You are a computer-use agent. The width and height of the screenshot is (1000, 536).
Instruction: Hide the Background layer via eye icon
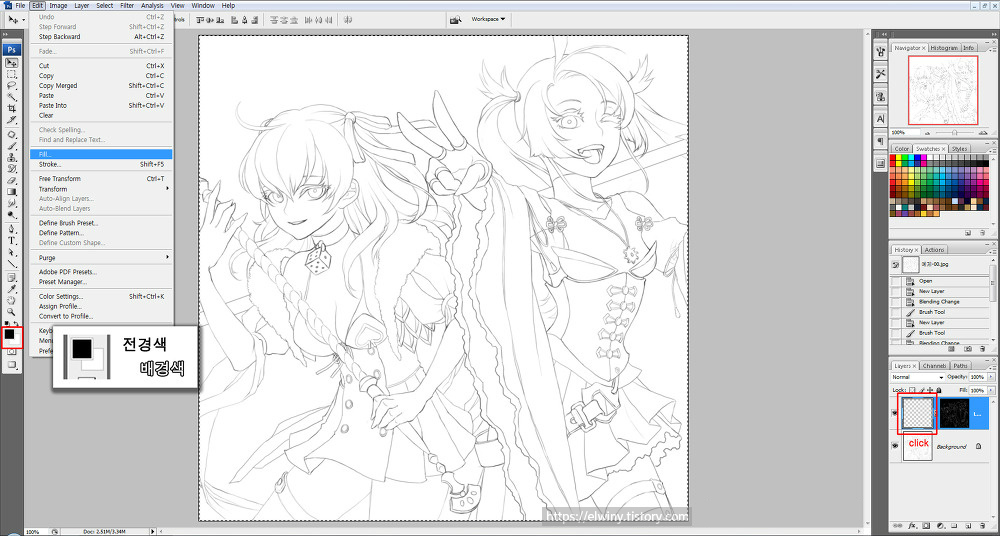[x=895, y=446]
